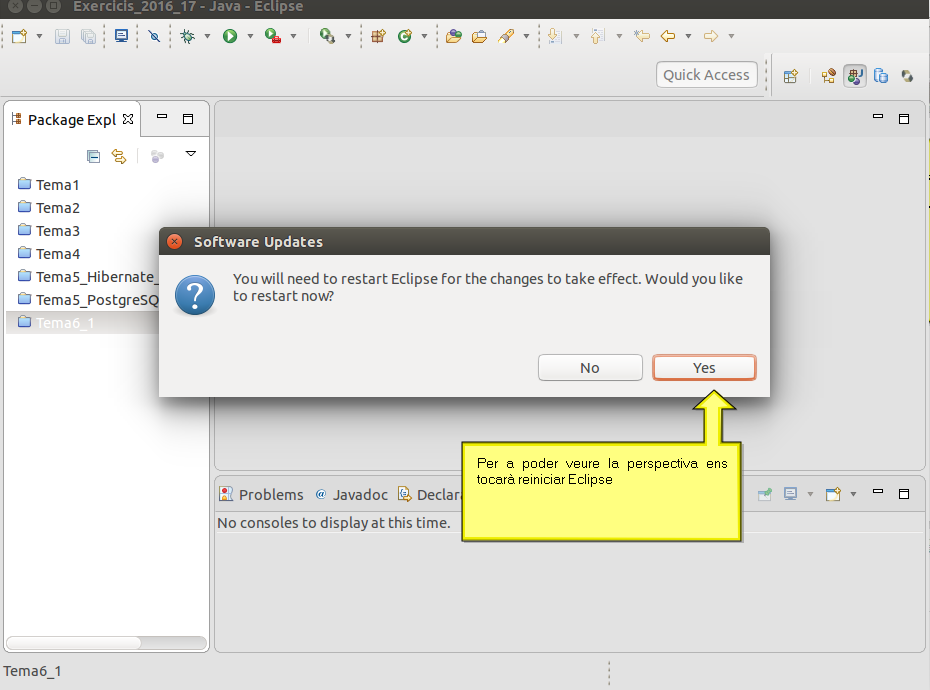
Task: Click the Previous Annotation icon
Action: click(x=598, y=36)
